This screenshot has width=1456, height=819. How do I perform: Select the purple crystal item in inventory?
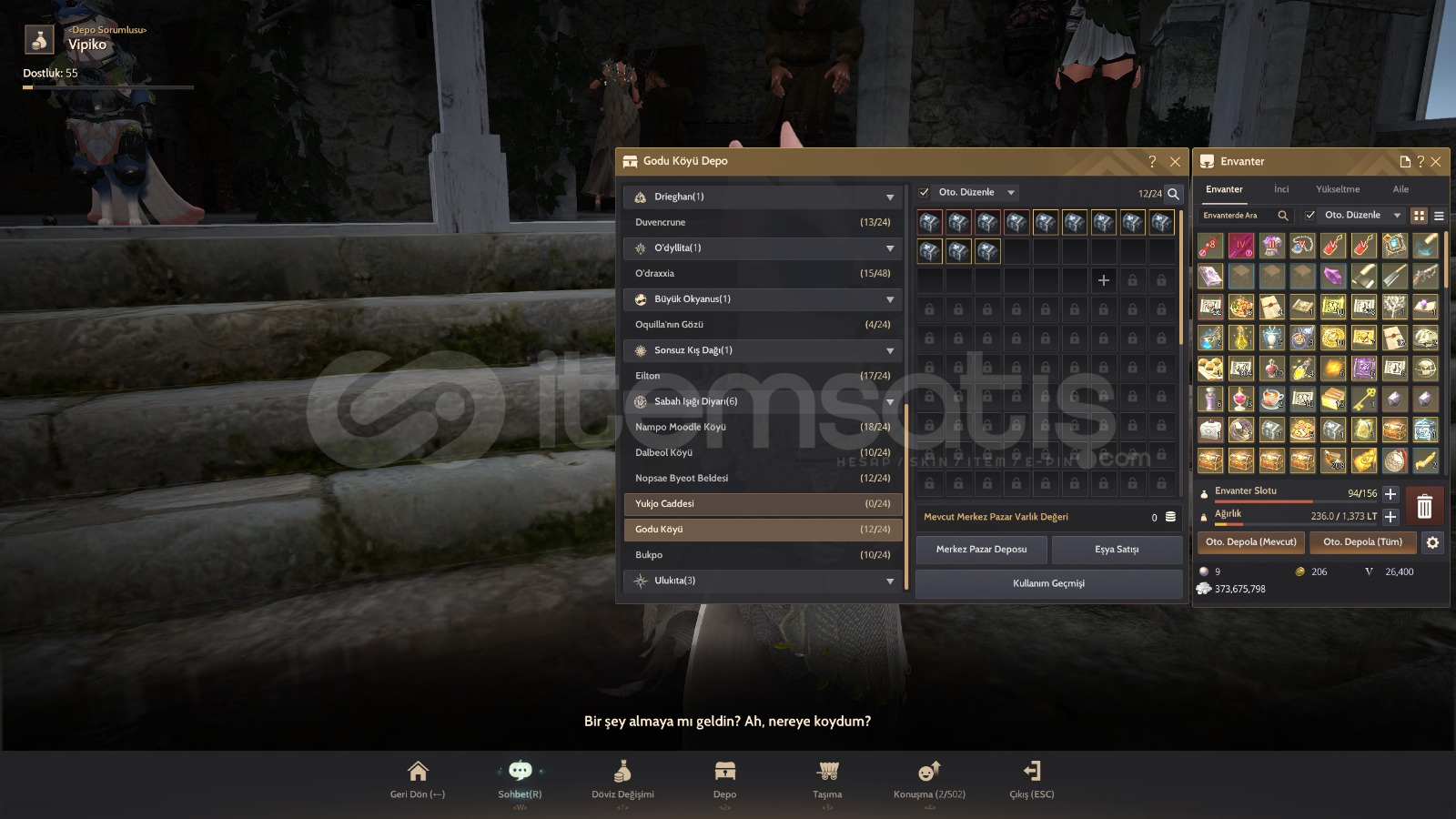(1333, 276)
